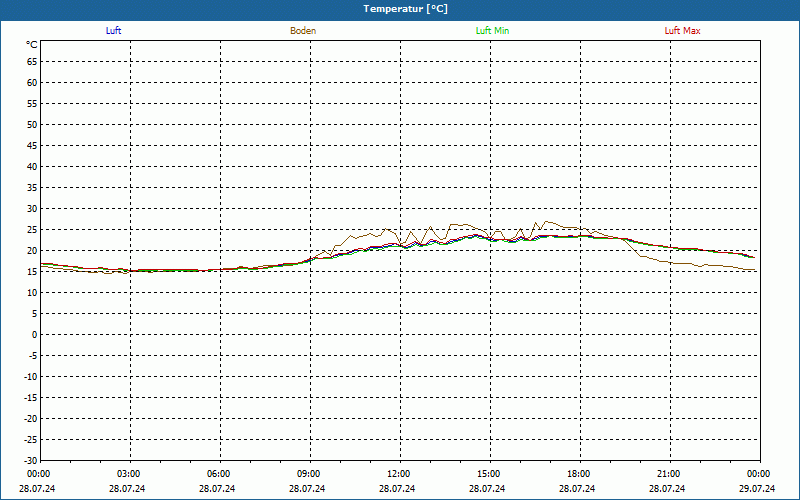Click the 45 value on the y-axis

click(32, 145)
